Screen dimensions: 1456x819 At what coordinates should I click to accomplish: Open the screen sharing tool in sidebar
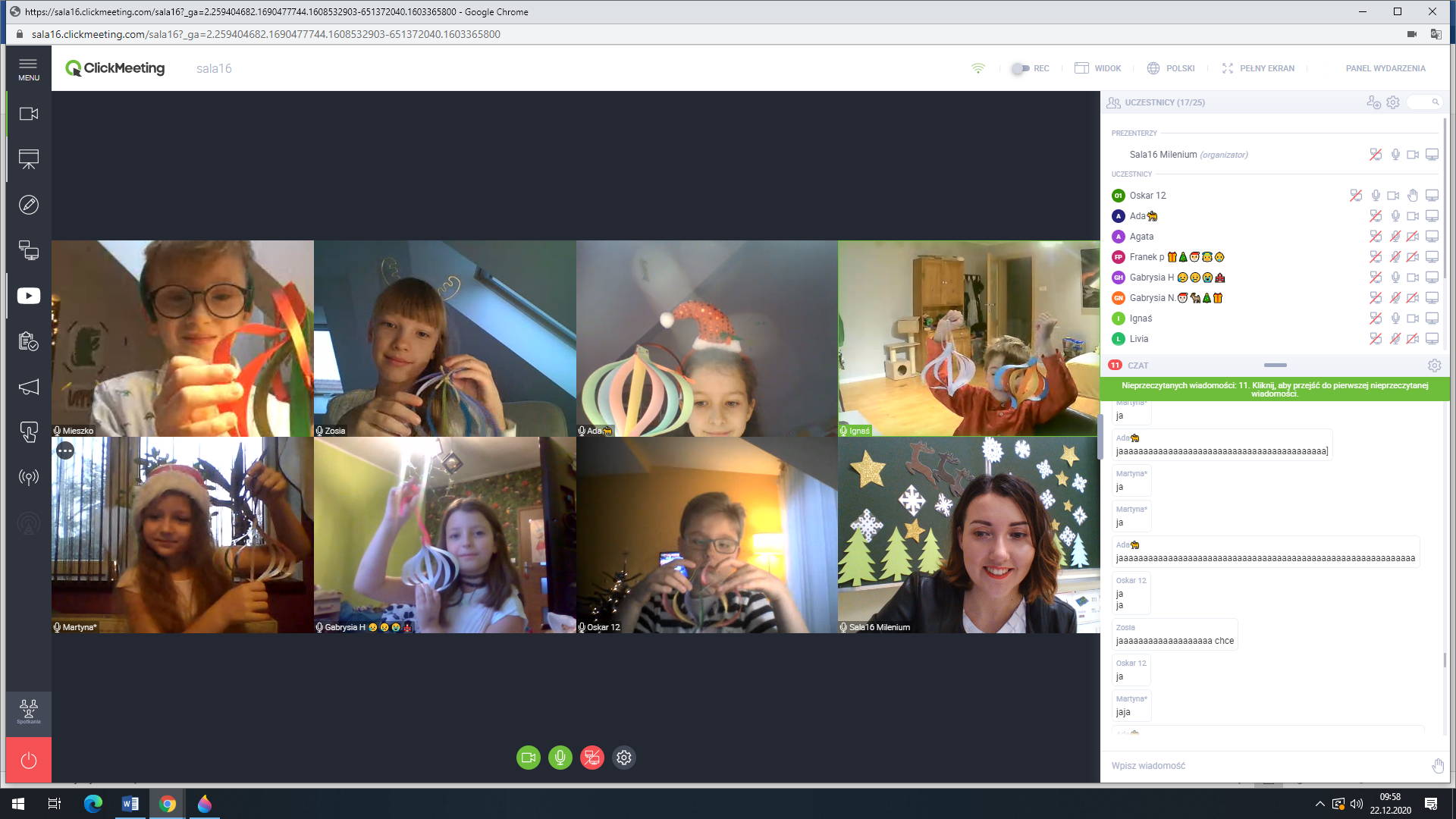[x=29, y=250]
